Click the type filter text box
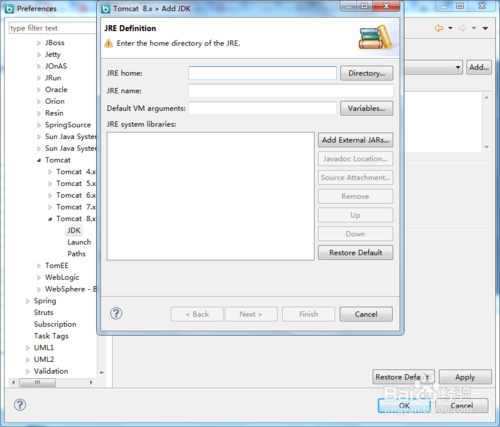The width and height of the screenshot is (500, 427). [52, 28]
